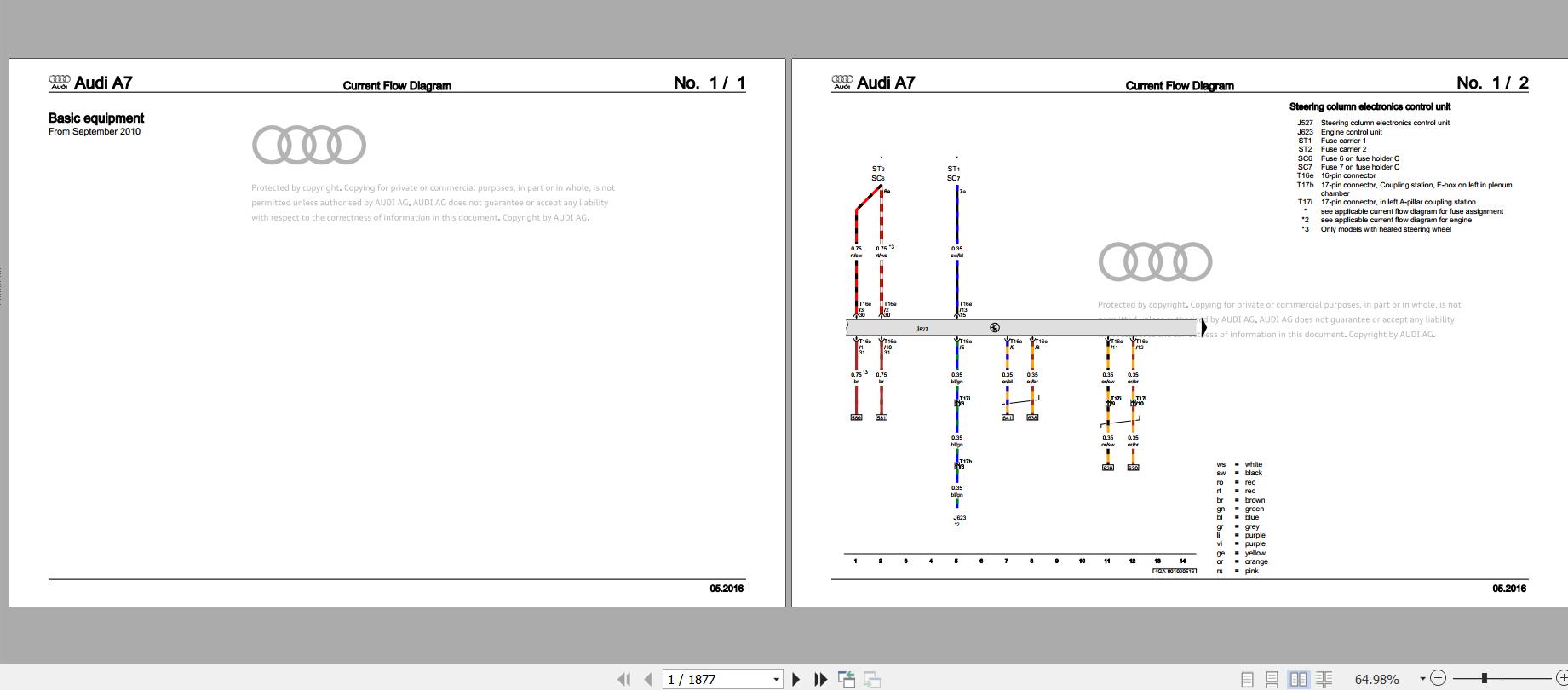
Task: Jump to the last page
Action: (820, 679)
